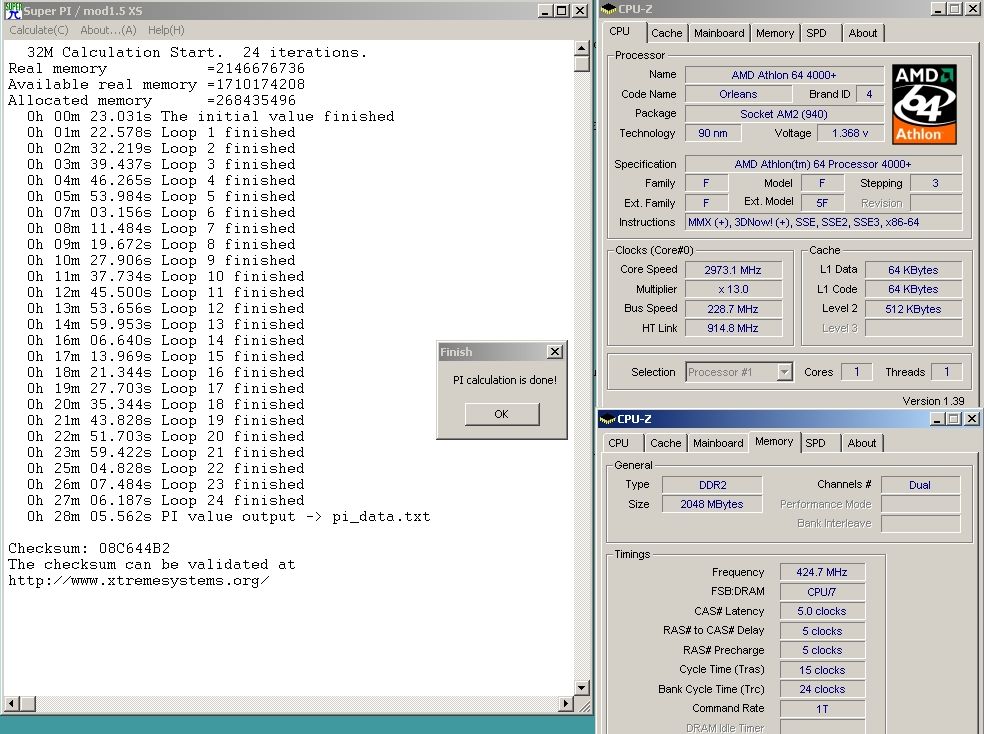Click the Loop 24 finished line
This screenshot has width=984, height=734.
(166, 501)
